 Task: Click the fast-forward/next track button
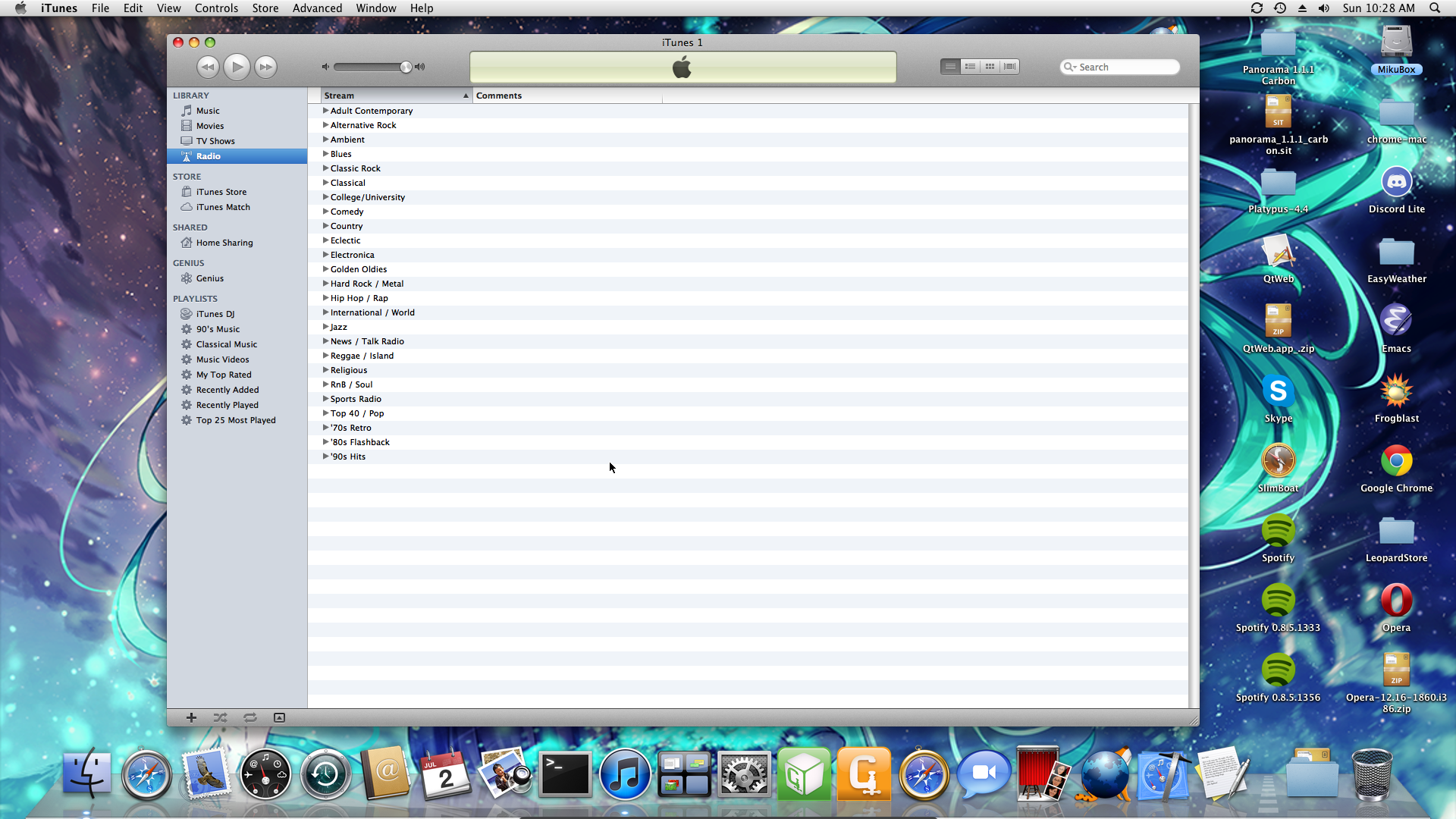265,67
